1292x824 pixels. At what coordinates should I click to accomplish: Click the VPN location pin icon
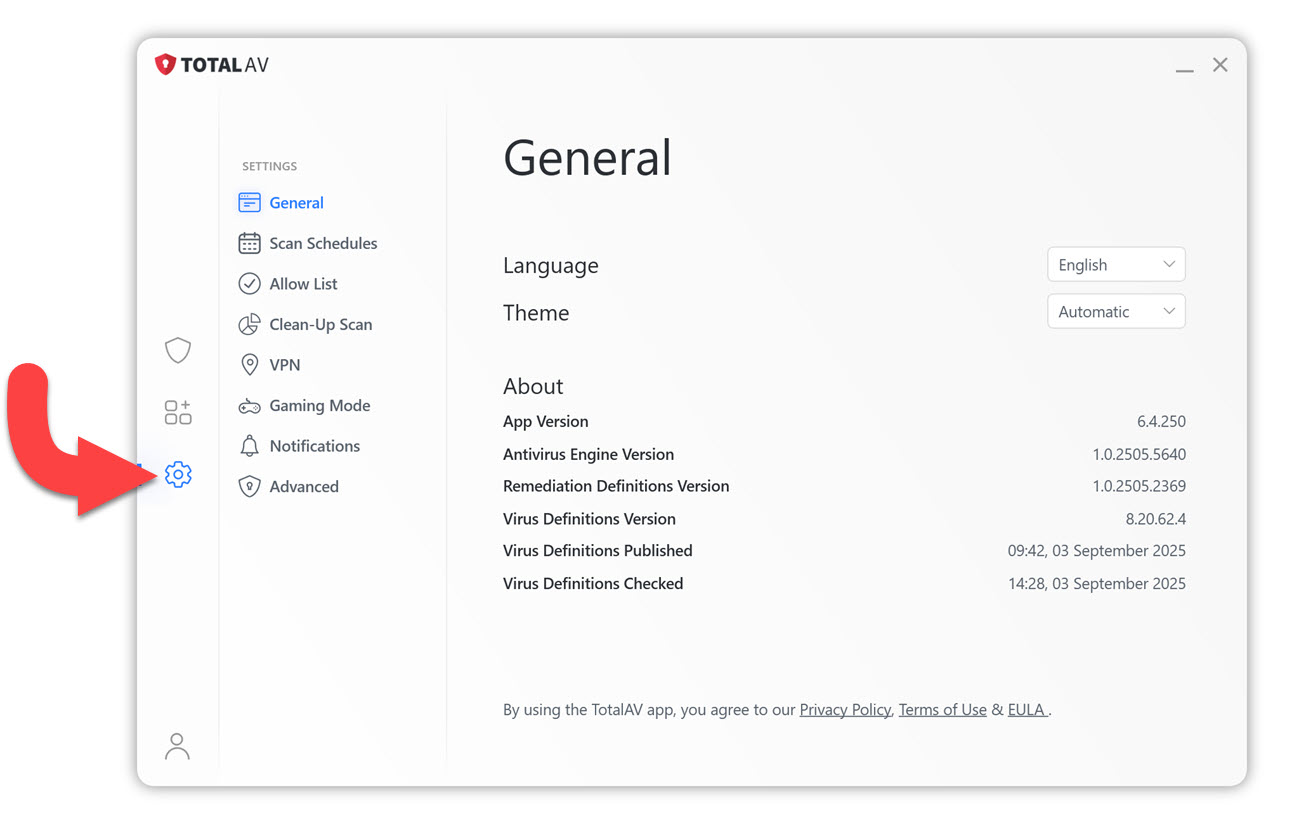point(249,365)
